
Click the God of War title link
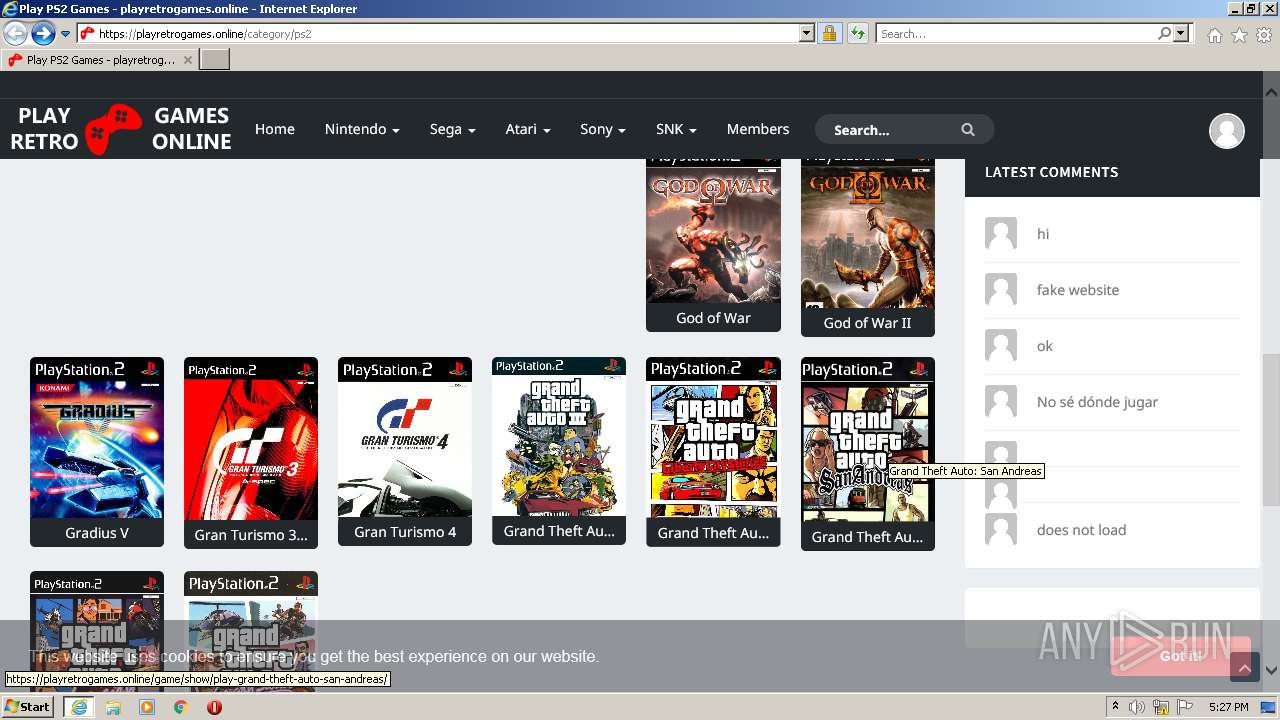[x=713, y=318]
